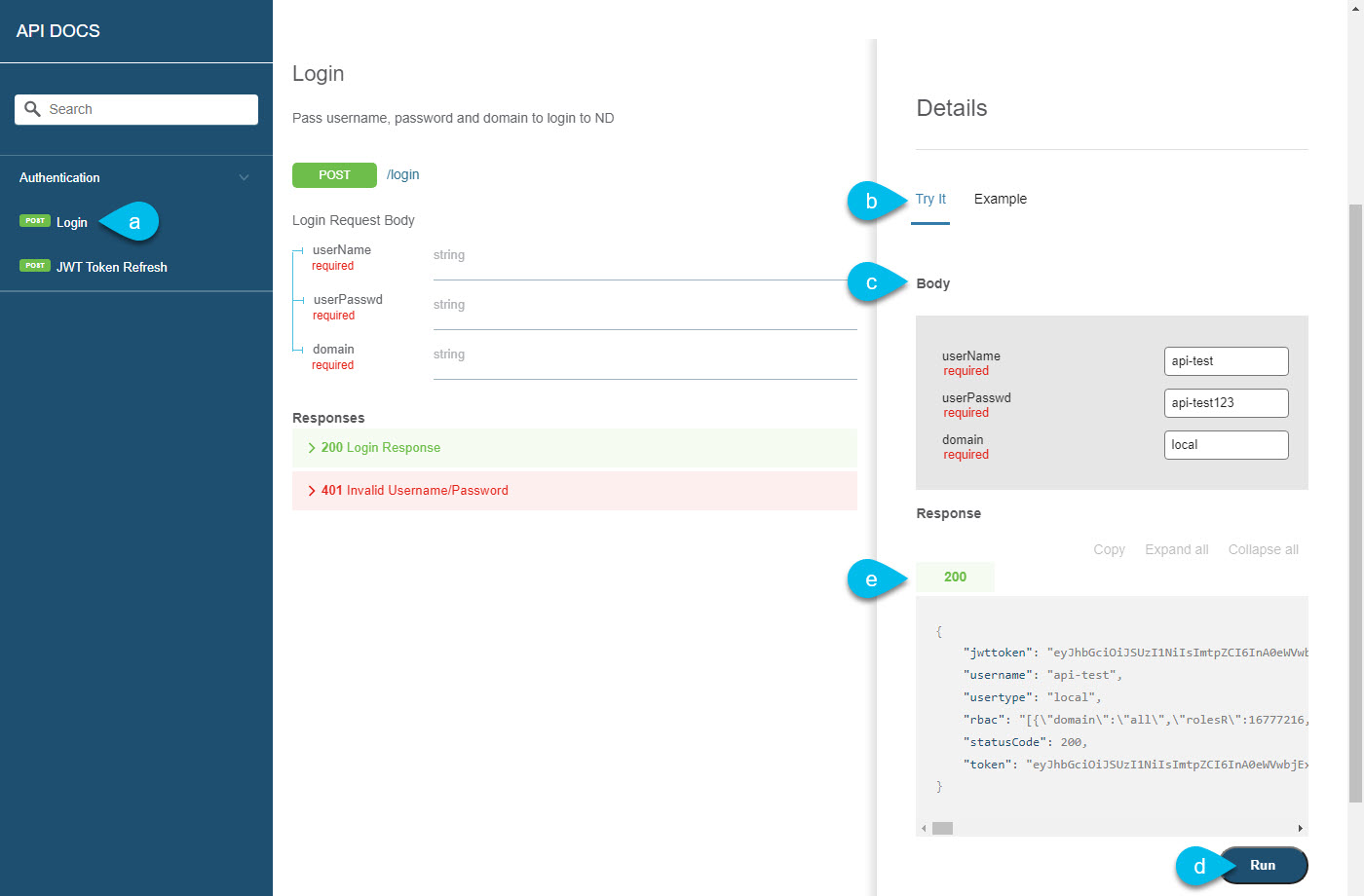Collapse the Authentication section in the sidebar
The image size is (1364, 896).
244,177
